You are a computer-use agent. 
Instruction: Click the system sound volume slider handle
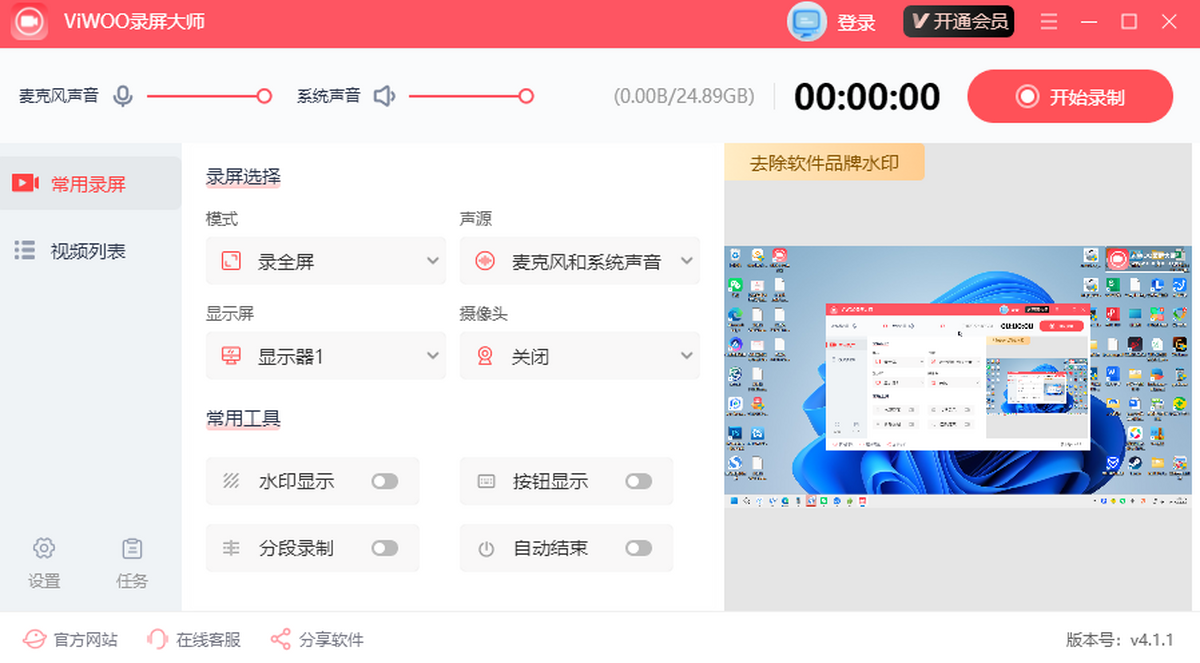[x=526, y=96]
